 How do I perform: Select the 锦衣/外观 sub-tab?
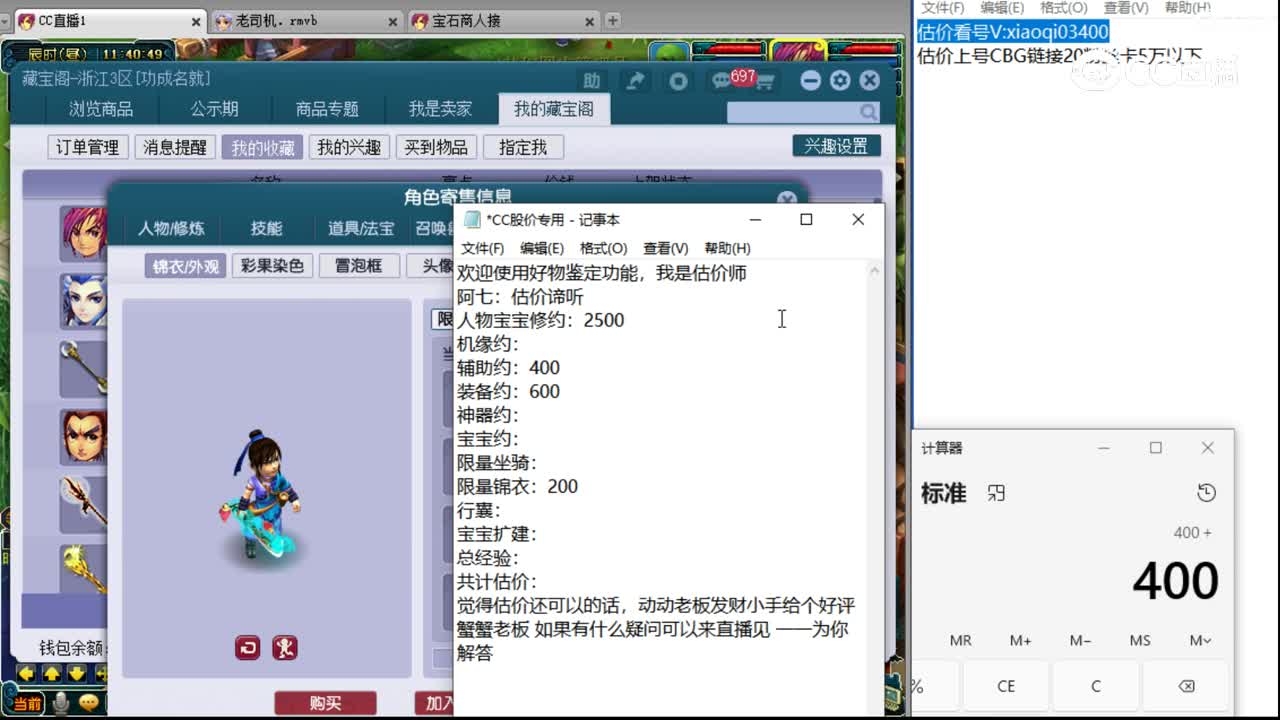(x=185, y=266)
